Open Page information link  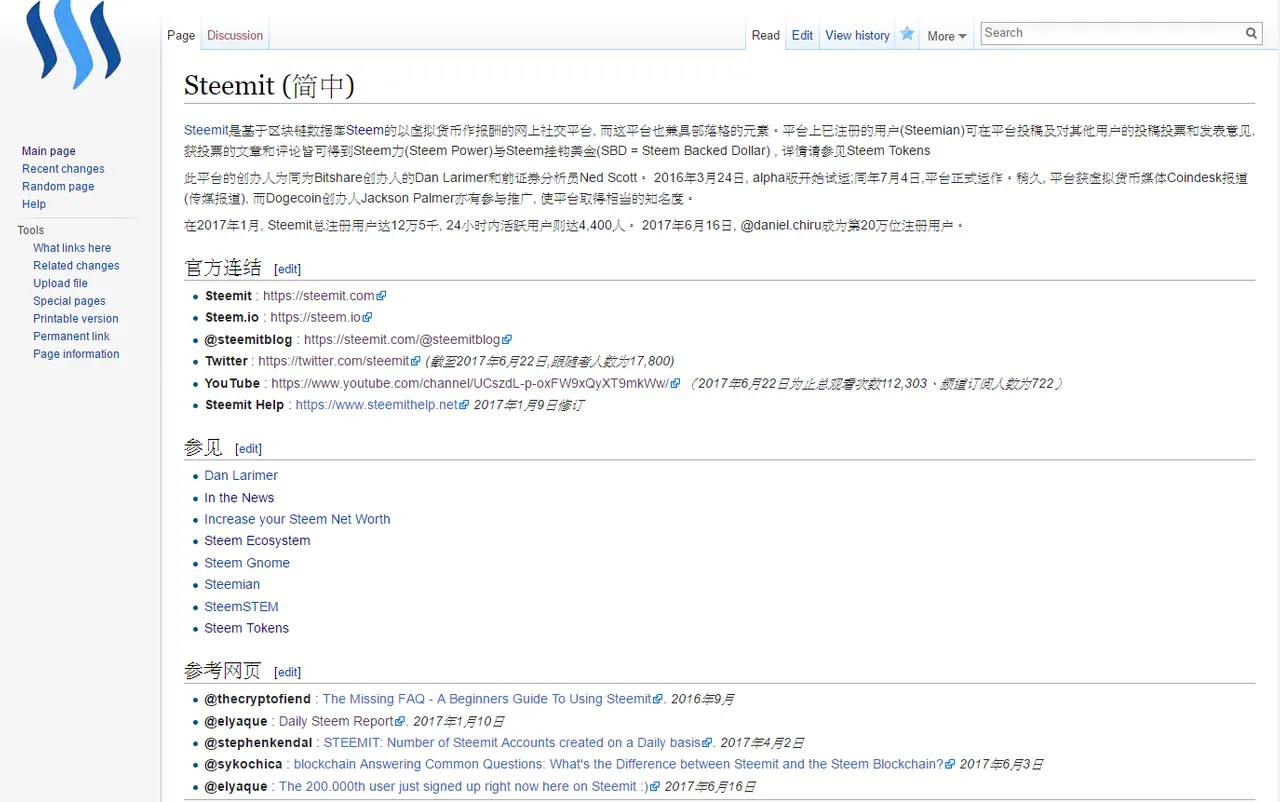[x=76, y=354]
